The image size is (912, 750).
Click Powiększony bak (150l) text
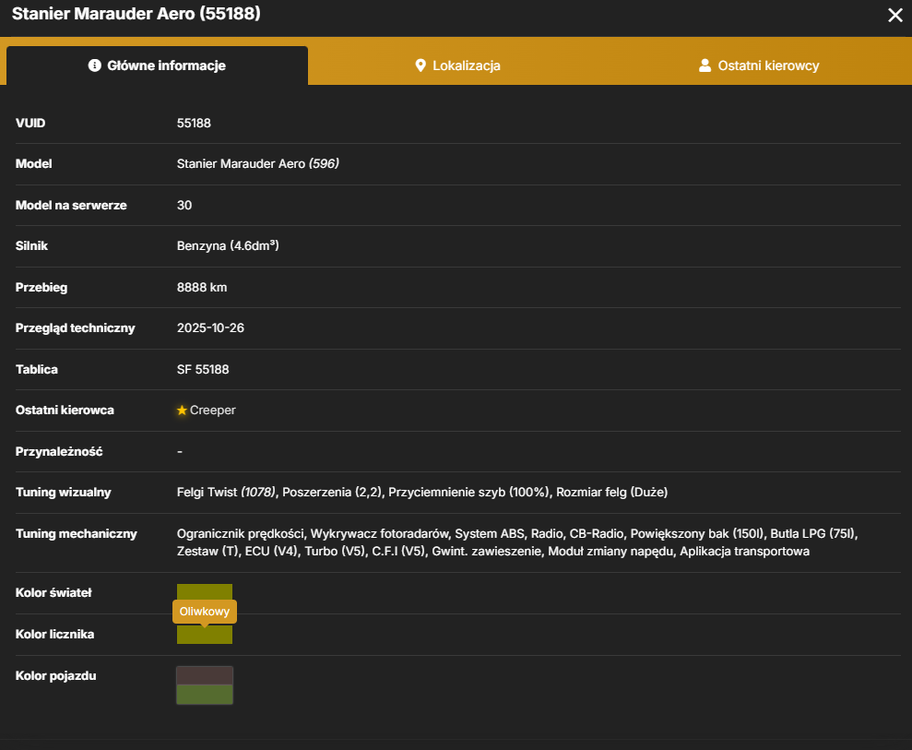[696, 534]
